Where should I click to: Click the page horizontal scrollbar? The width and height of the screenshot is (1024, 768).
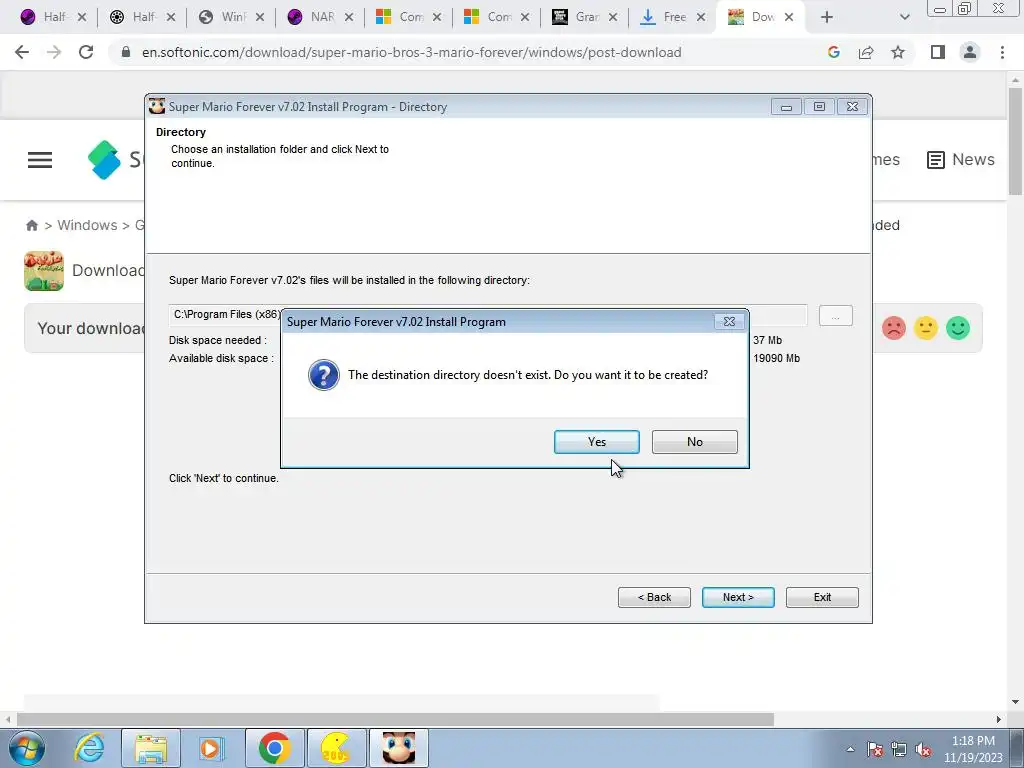[x=395, y=719]
